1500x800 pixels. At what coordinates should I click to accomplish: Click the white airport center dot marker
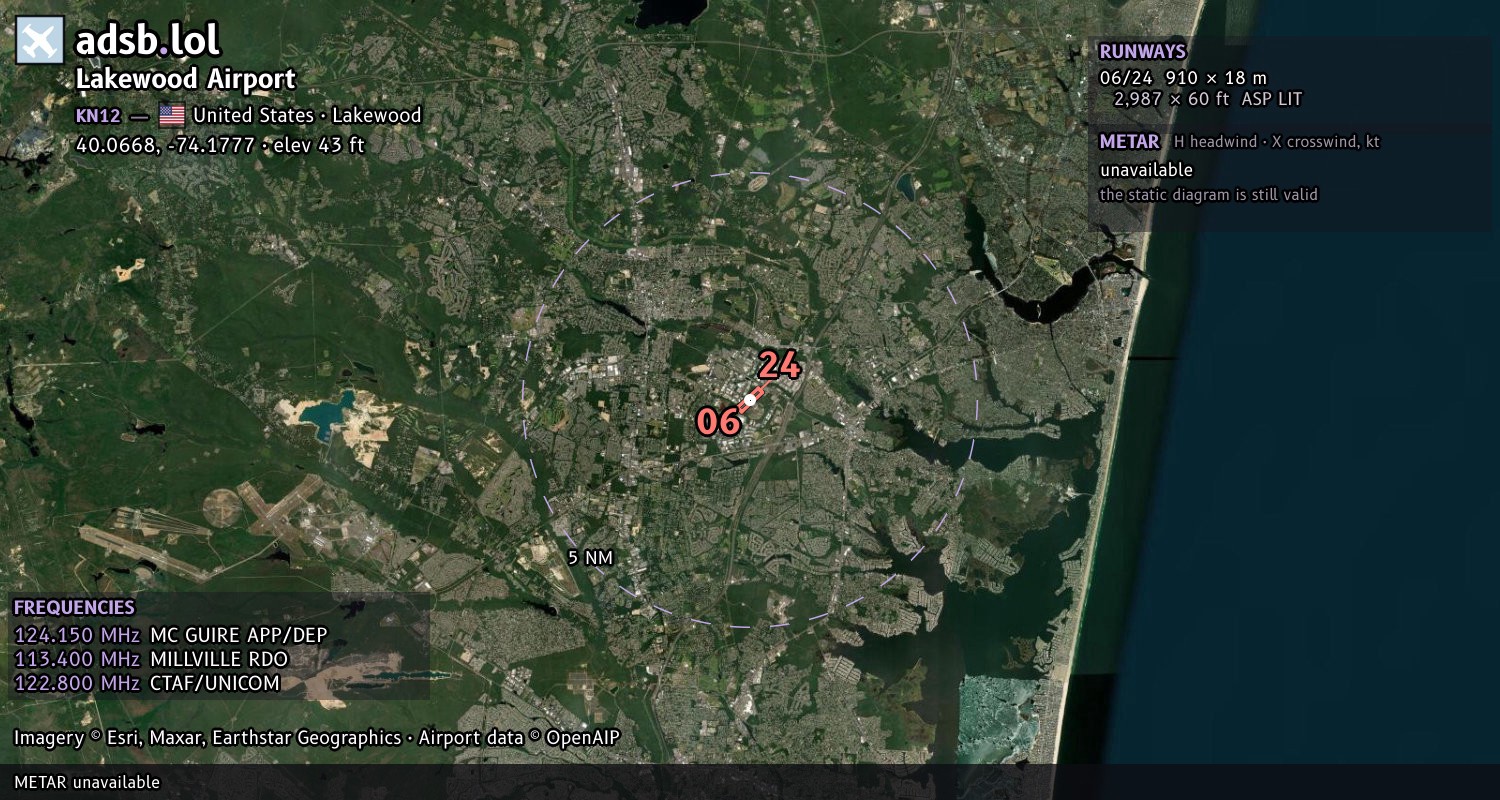tap(750, 399)
